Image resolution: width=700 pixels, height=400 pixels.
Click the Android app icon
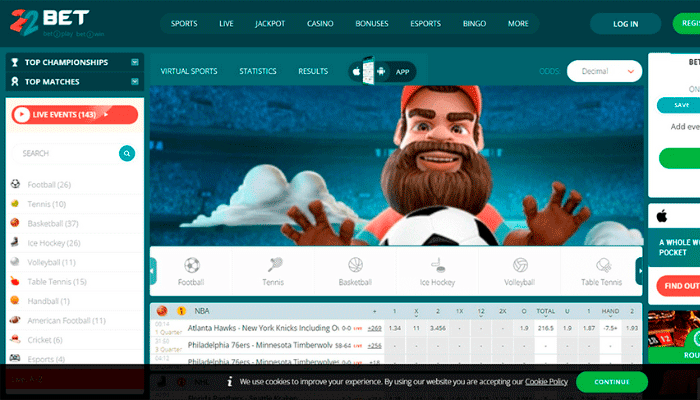coord(381,71)
